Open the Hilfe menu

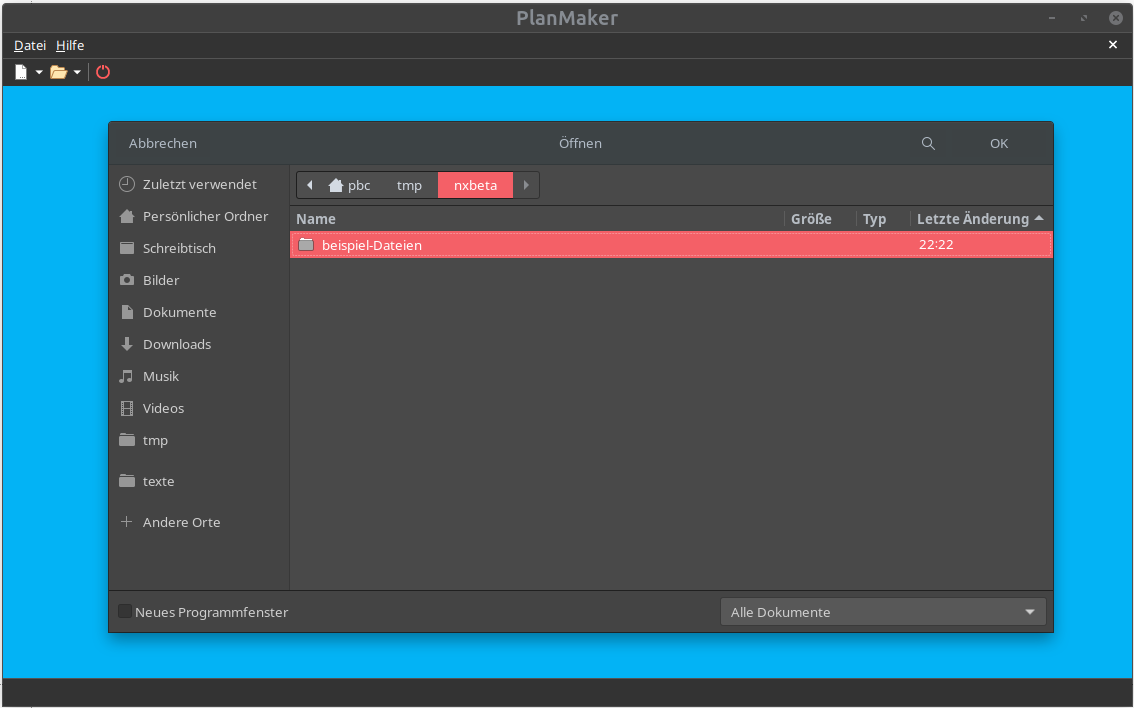pos(70,46)
